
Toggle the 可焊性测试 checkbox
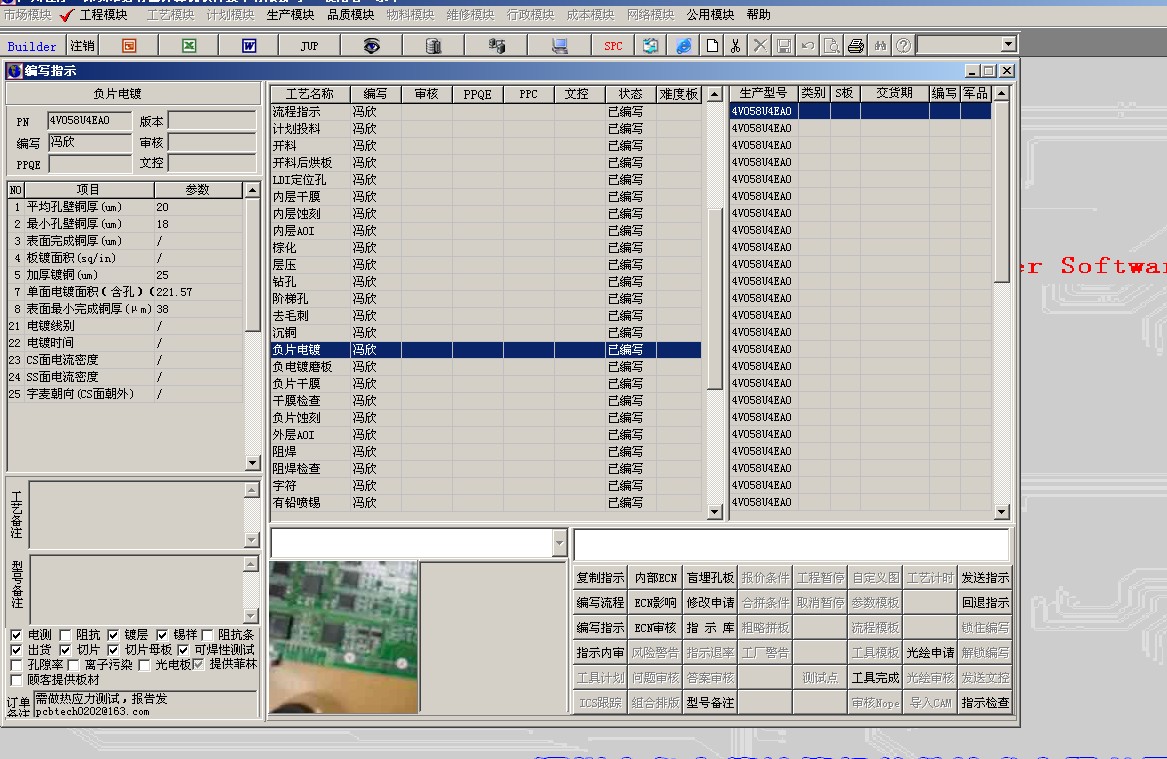(184, 650)
